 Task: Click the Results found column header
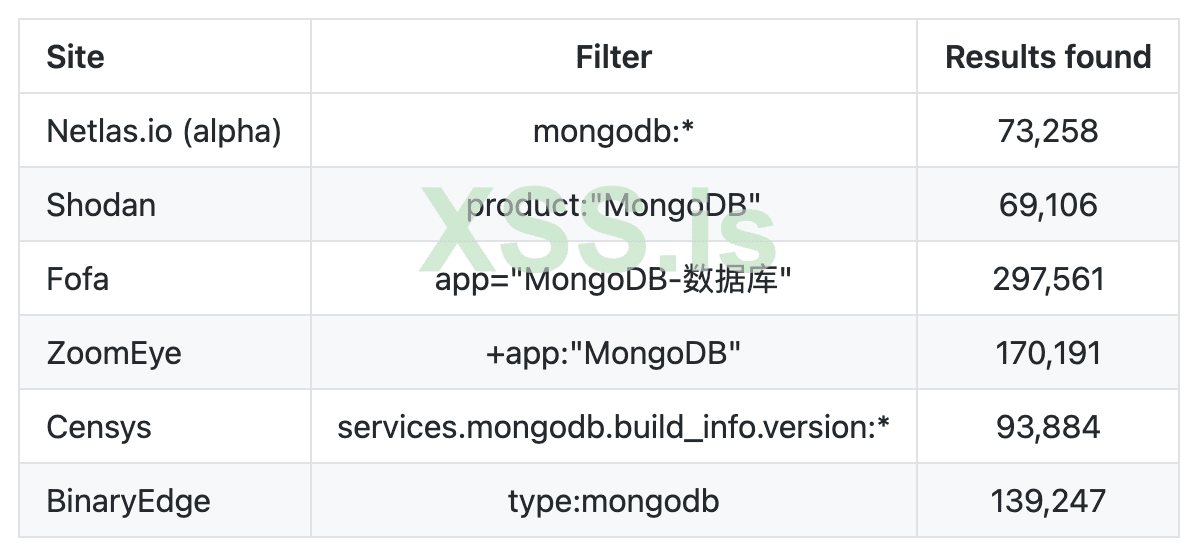point(1048,57)
